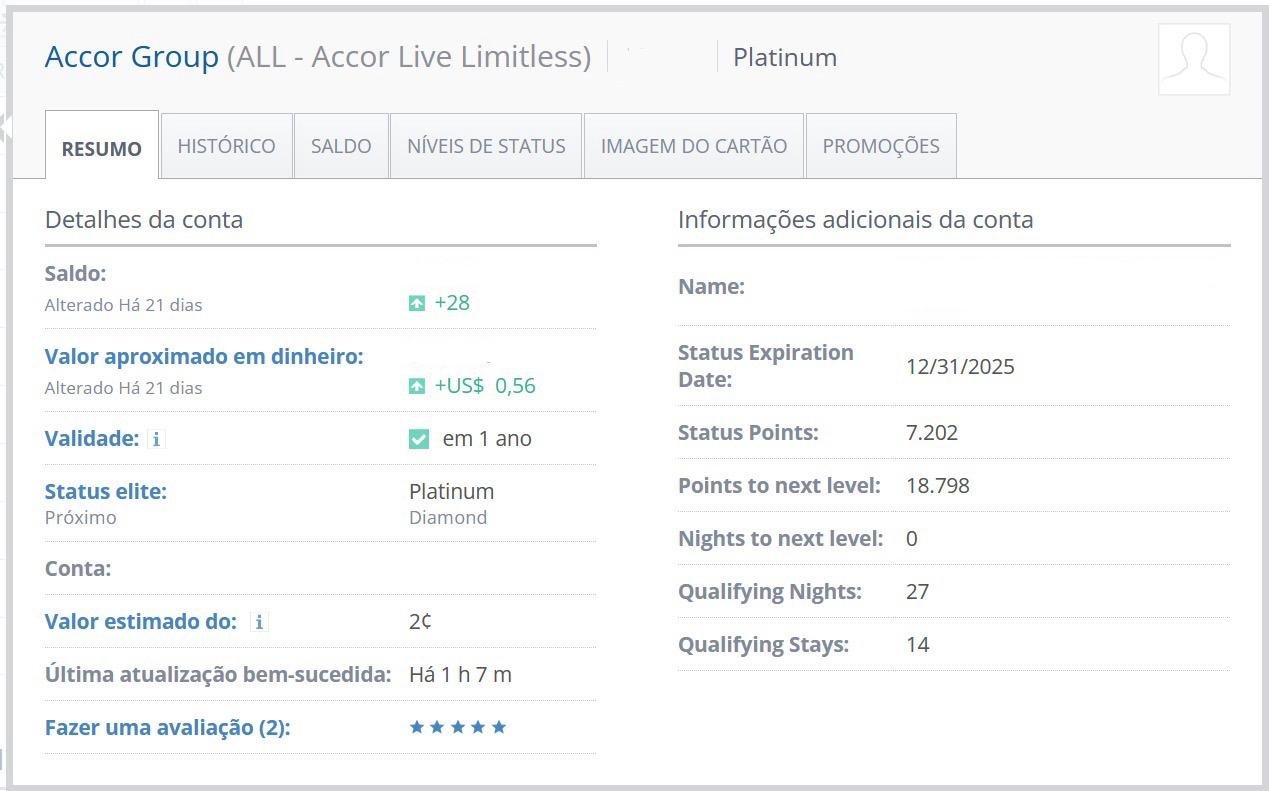This screenshot has width=1269, height=791.
Task: Click the info icon beside Valor estimado do
Action: coord(259,622)
